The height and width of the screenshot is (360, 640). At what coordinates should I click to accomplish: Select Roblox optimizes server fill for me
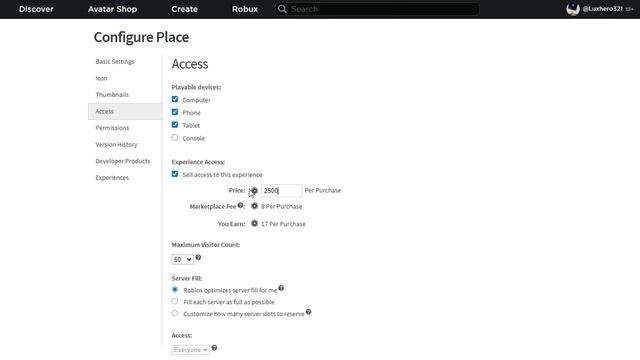click(175, 289)
